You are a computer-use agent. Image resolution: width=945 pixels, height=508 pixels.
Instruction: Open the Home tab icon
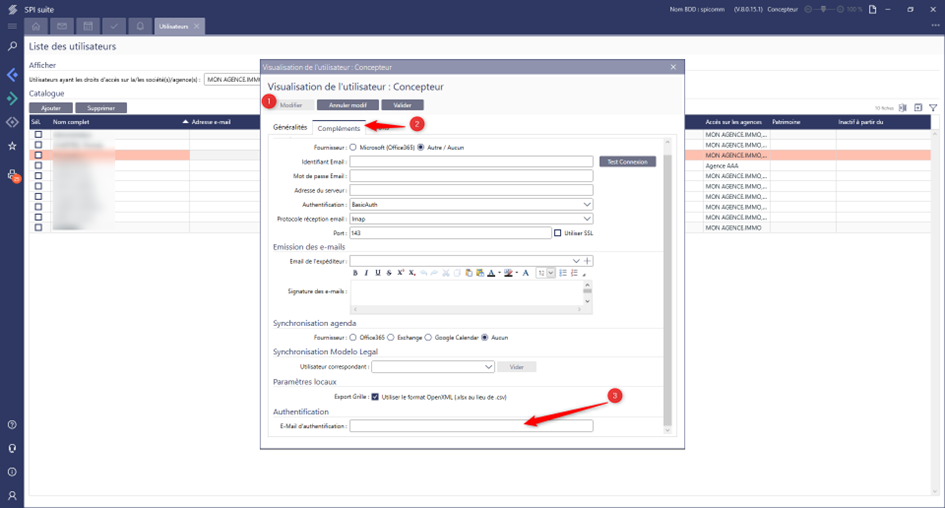(x=37, y=25)
